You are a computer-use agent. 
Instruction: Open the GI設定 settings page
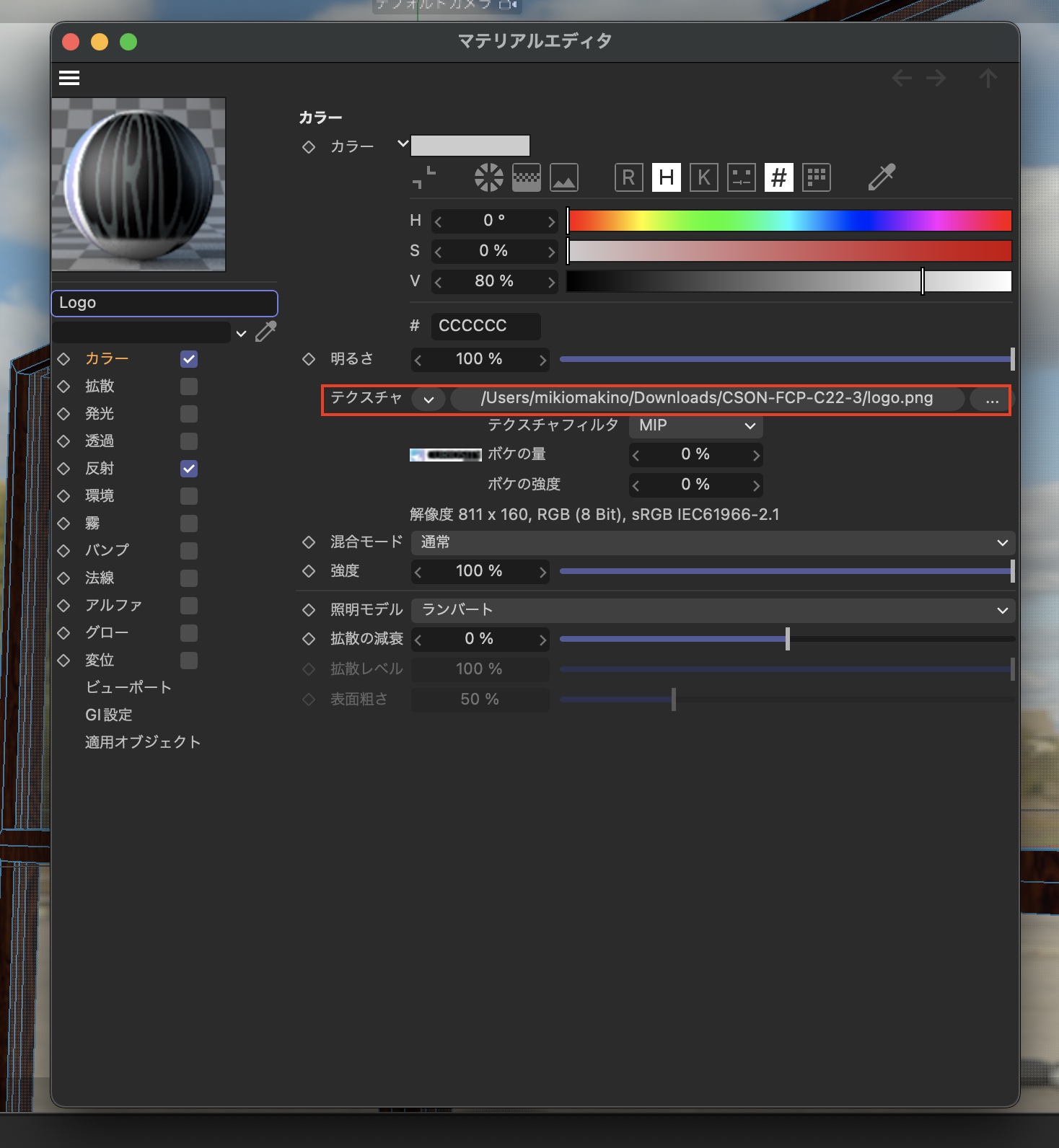(x=109, y=715)
